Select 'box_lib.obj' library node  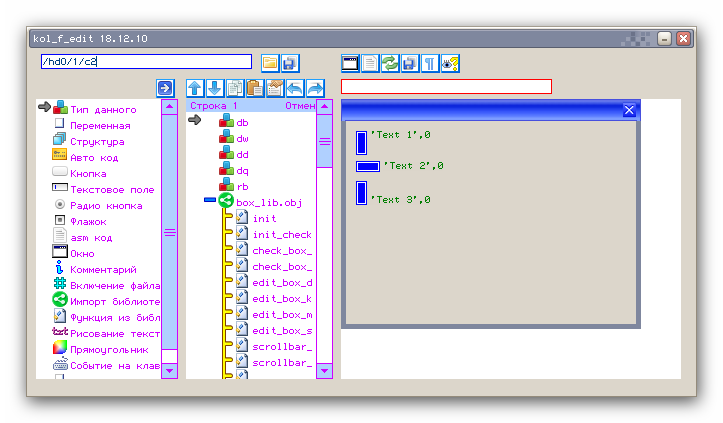coord(269,203)
